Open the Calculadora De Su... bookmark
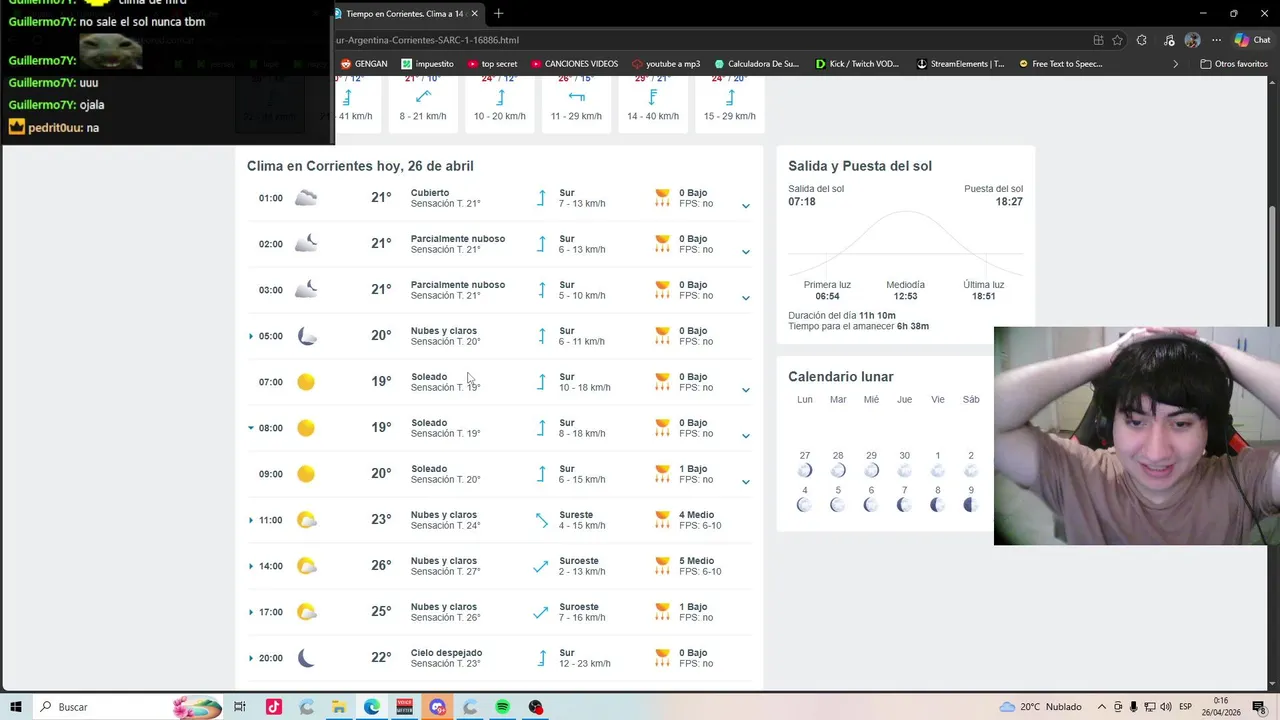Viewport: 1280px width, 720px height. click(x=756, y=64)
